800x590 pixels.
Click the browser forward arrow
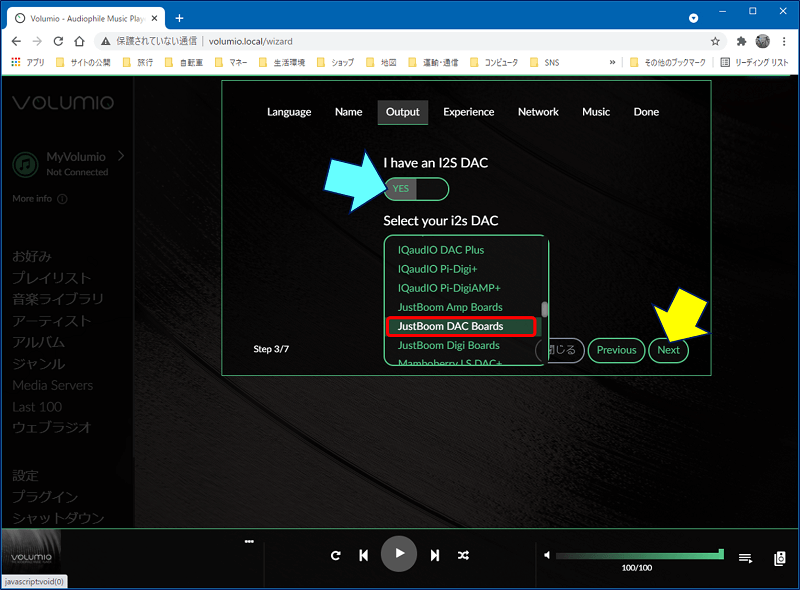(37, 41)
